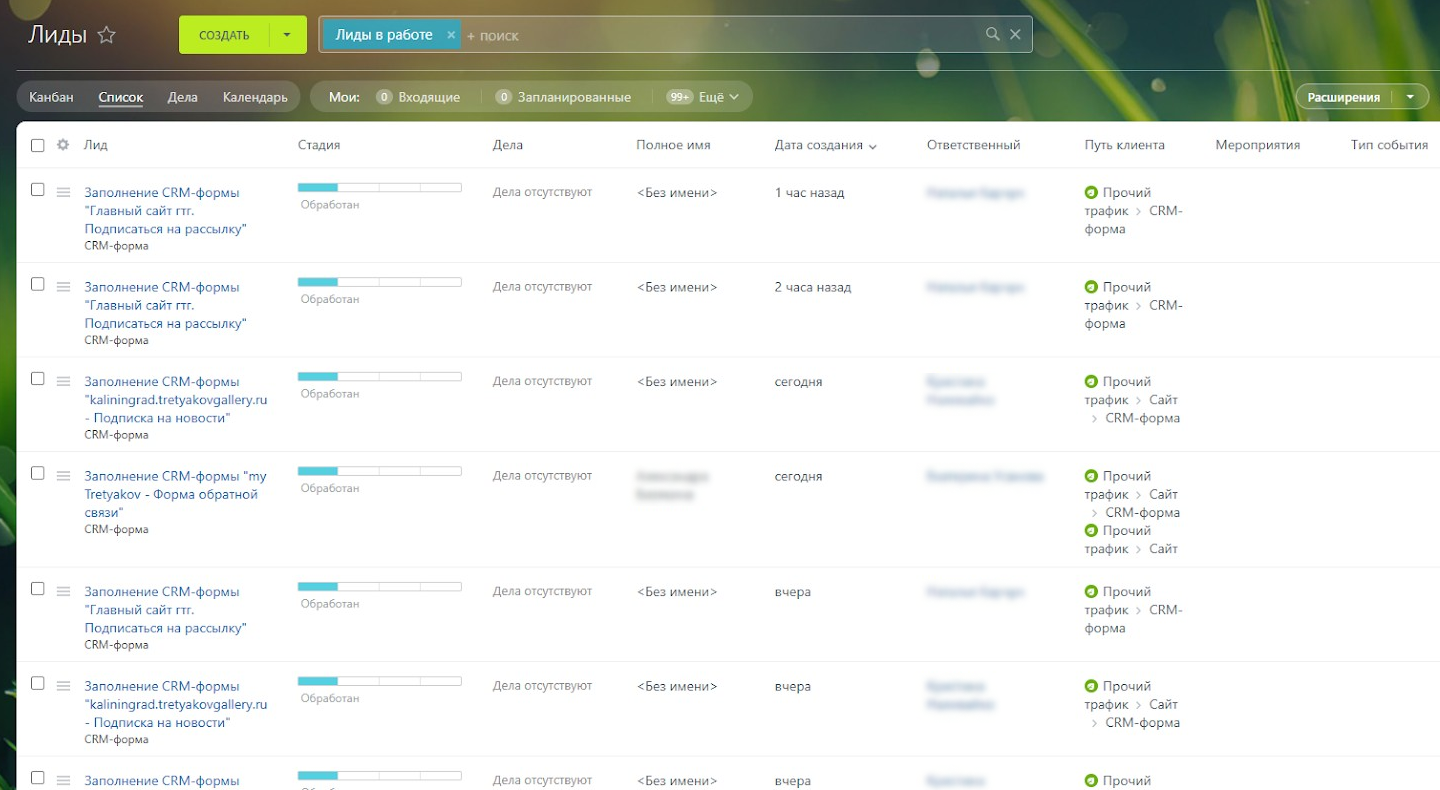The image size is (1440, 790).
Task: Open lead title created 2 часа назад
Action: tap(166, 305)
